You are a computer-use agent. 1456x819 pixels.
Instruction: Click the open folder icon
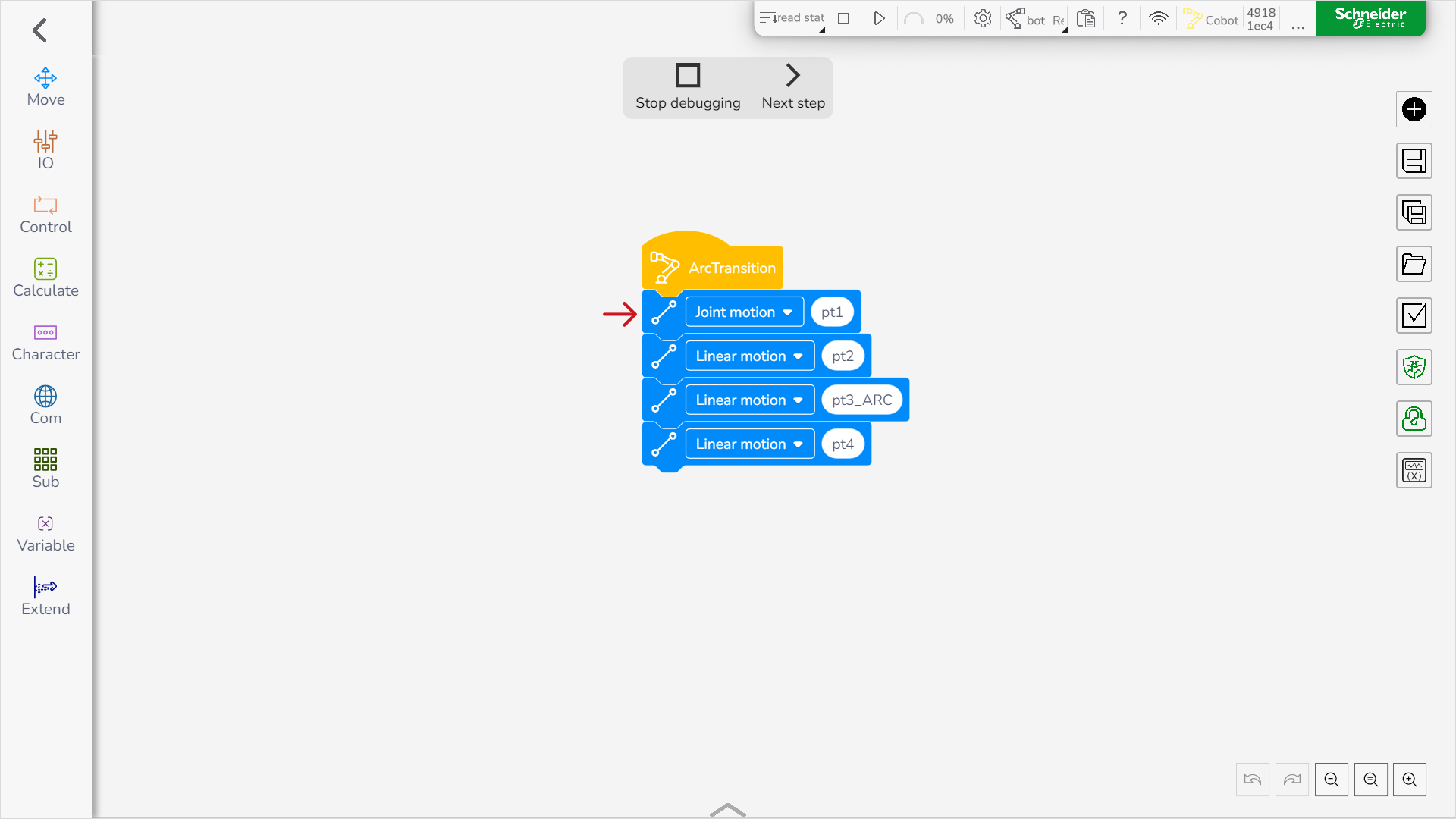(1414, 264)
